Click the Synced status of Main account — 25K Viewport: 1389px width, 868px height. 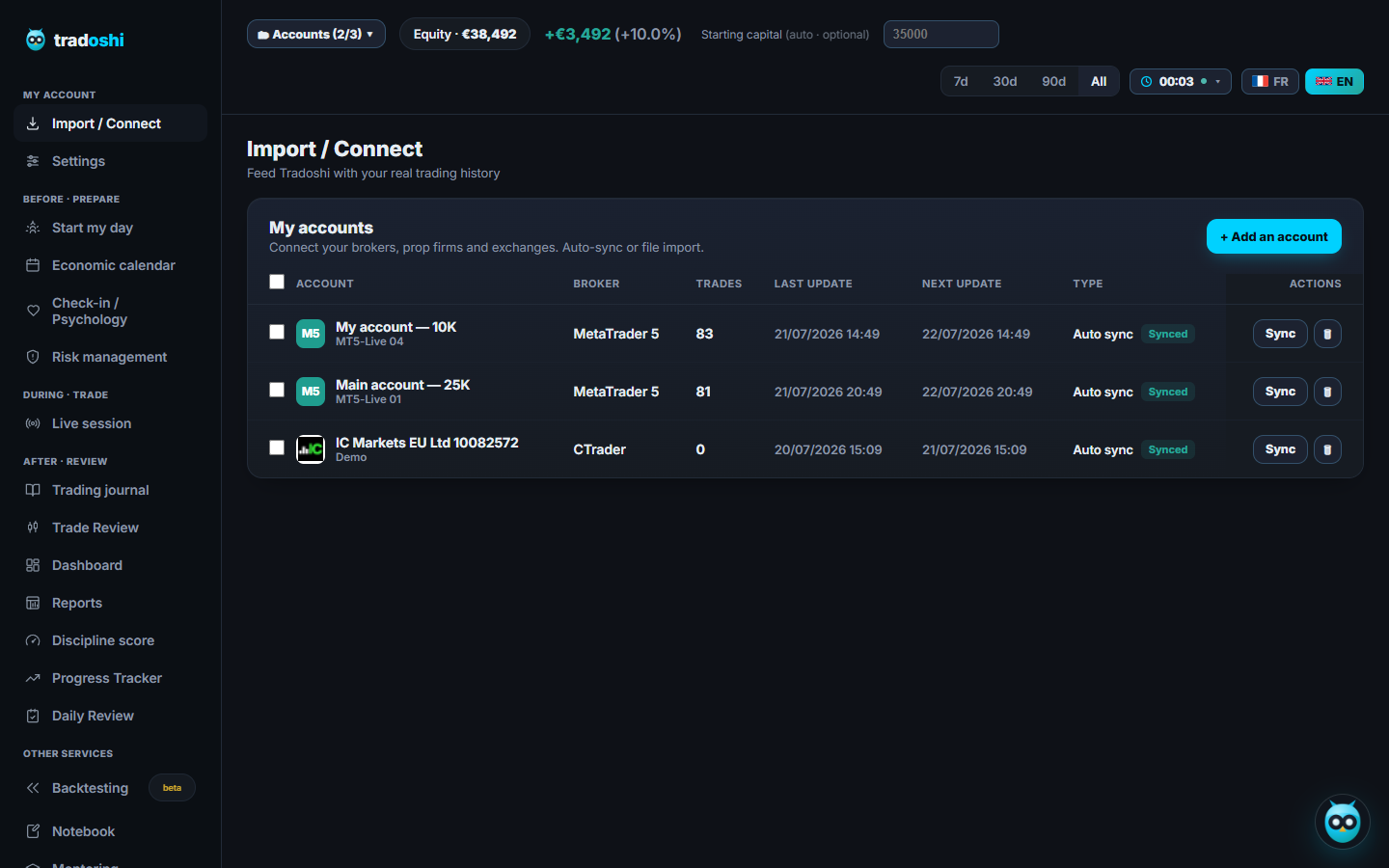(1168, 392)
